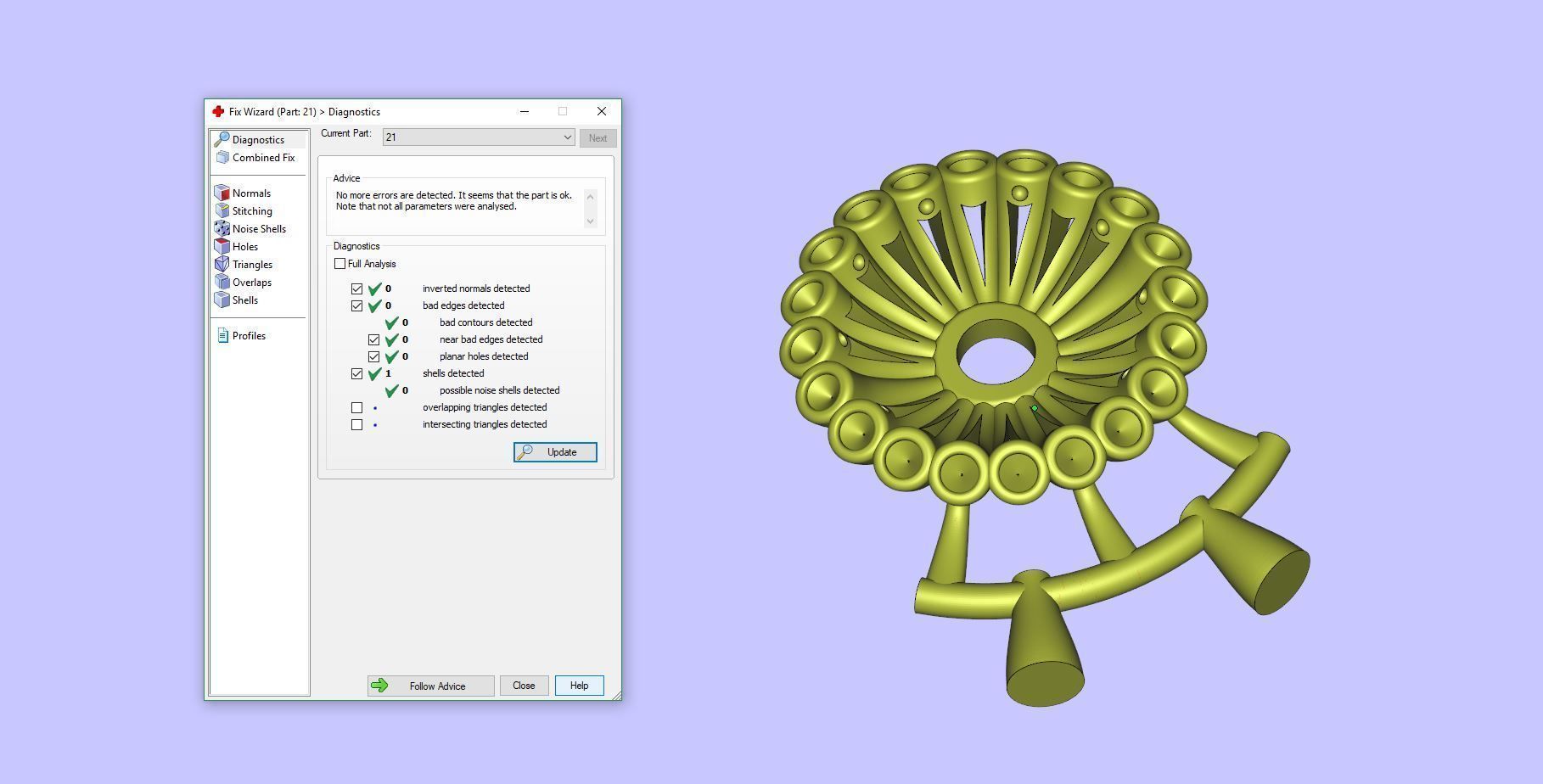Open the Diagnostics page in the sidebar
This screenshot has width=1543, height=784.
(x=258, y=139)
